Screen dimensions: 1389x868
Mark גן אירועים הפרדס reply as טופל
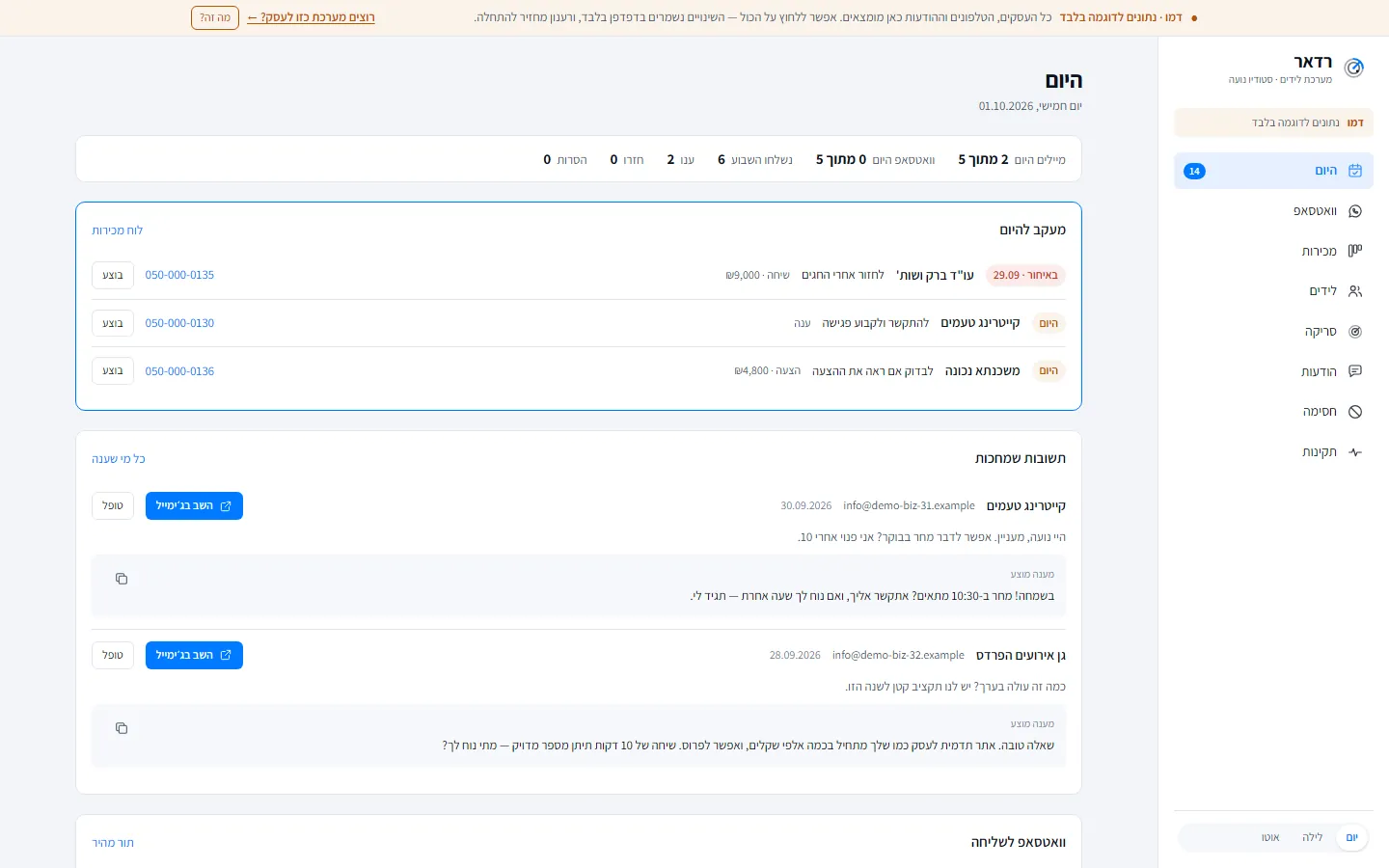click(113, 655)
